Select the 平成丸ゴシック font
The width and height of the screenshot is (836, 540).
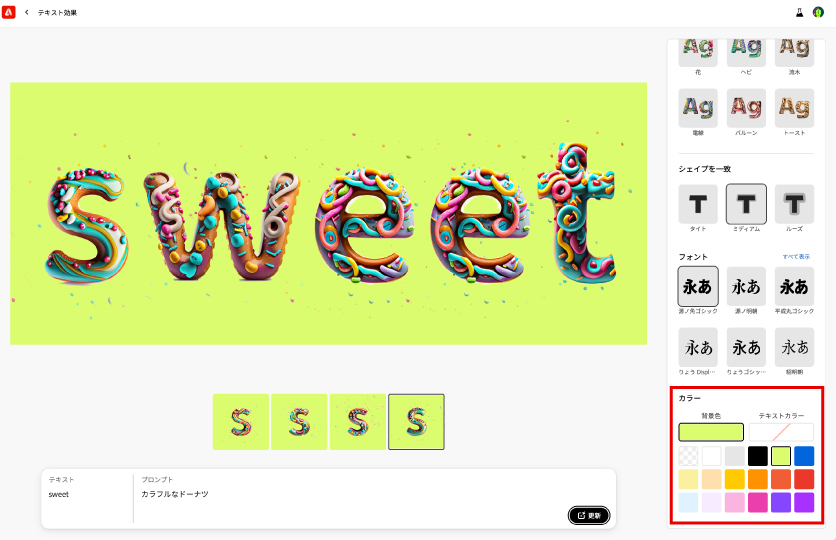click(x=794, y=287)
